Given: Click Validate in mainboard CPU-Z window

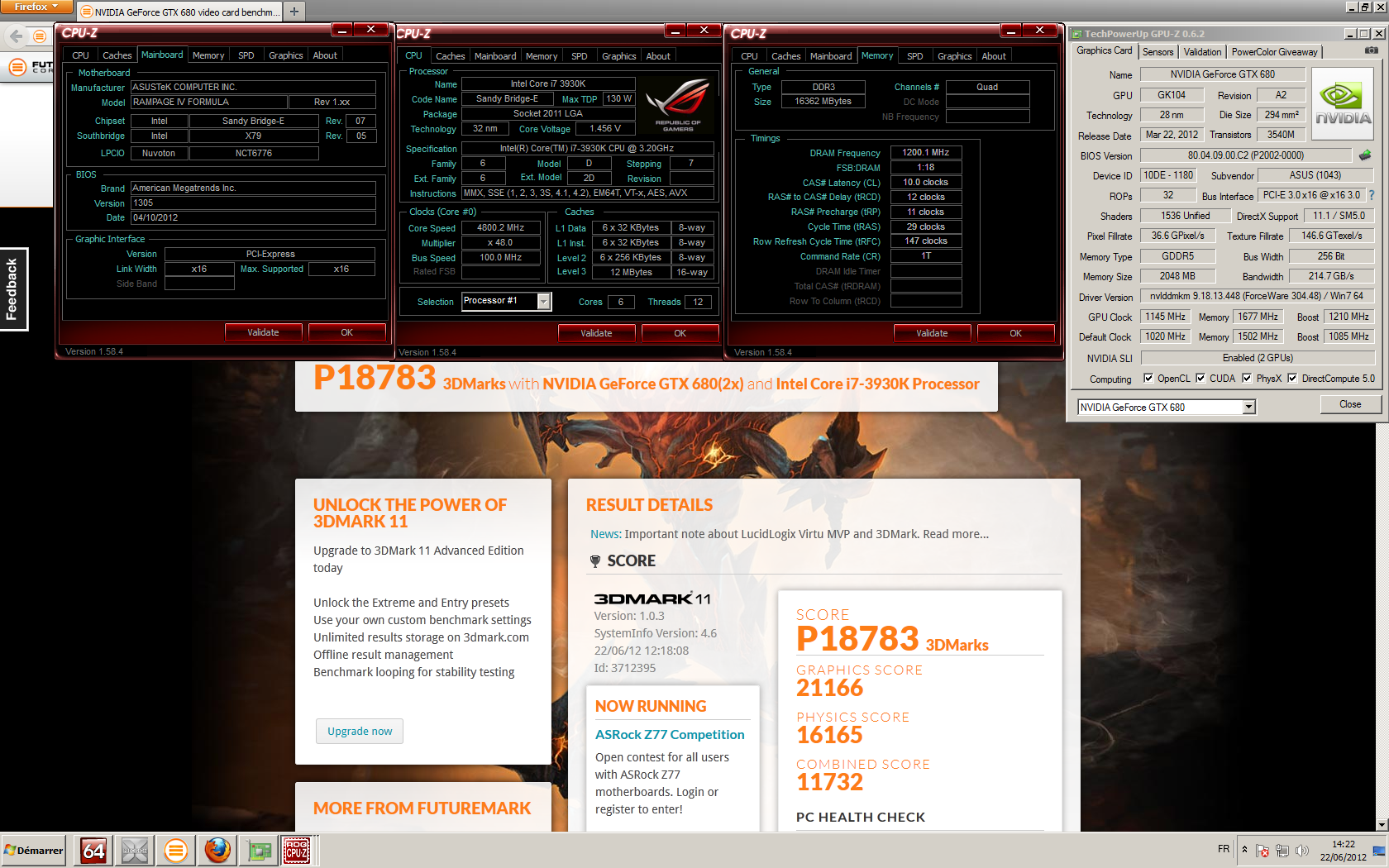Looking at the screenshot, I should click(x=263, y=332).
